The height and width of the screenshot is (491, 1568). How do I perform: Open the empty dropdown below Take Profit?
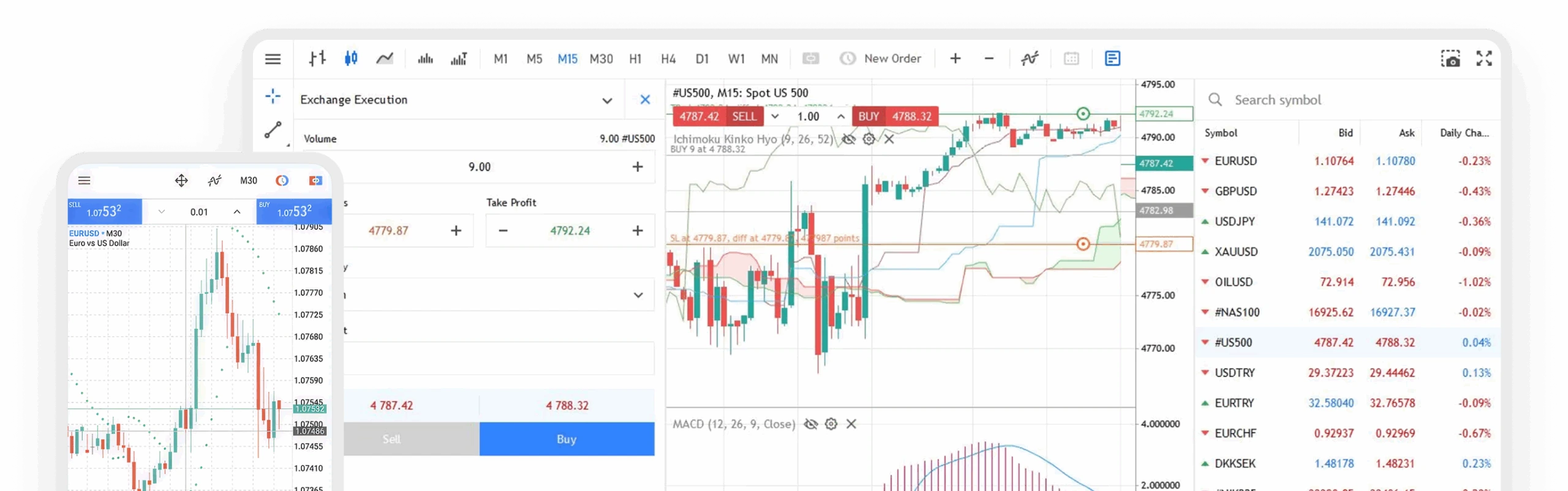[x=638, y=295]
